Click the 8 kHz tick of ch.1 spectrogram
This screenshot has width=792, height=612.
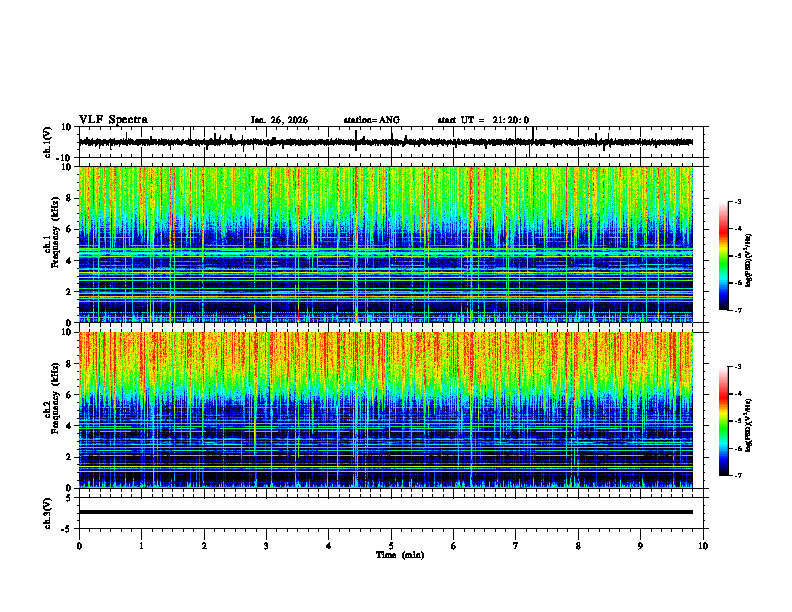pos(69,198)
